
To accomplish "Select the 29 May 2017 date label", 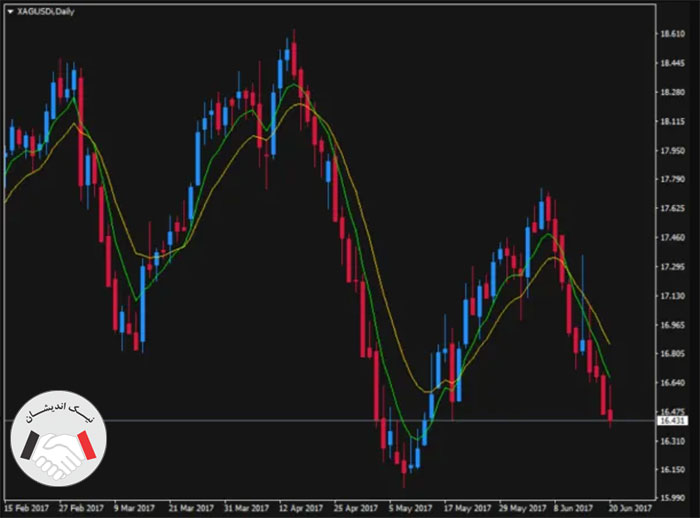I will click(523, 508).
